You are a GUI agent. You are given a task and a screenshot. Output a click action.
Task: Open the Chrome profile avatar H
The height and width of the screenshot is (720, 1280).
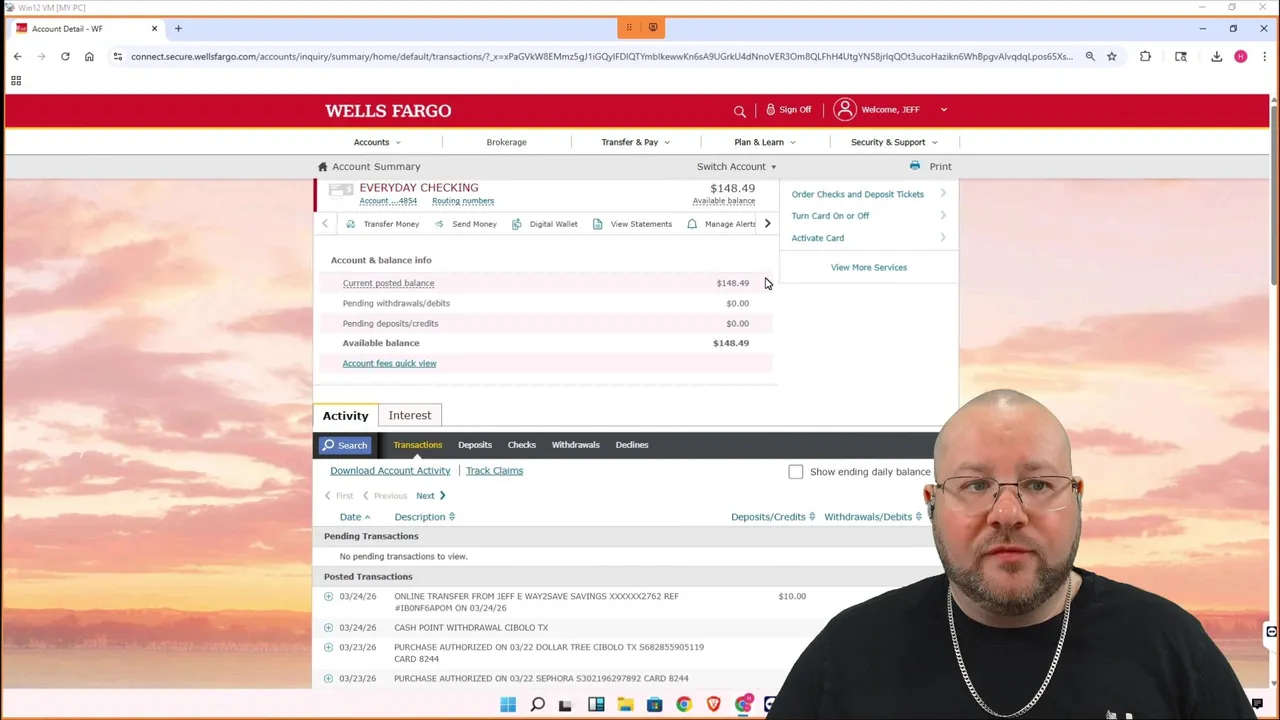coord(1240,57)
